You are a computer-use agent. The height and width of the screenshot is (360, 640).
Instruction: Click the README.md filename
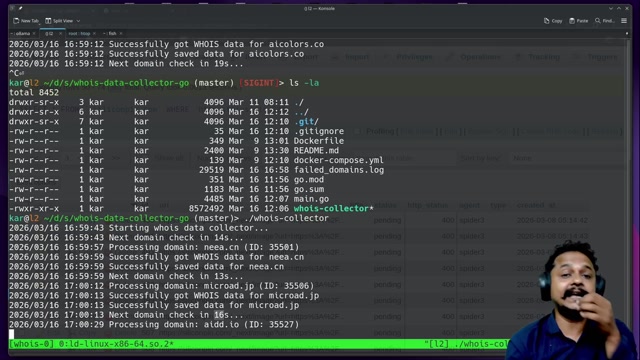[x=316, y=151]
